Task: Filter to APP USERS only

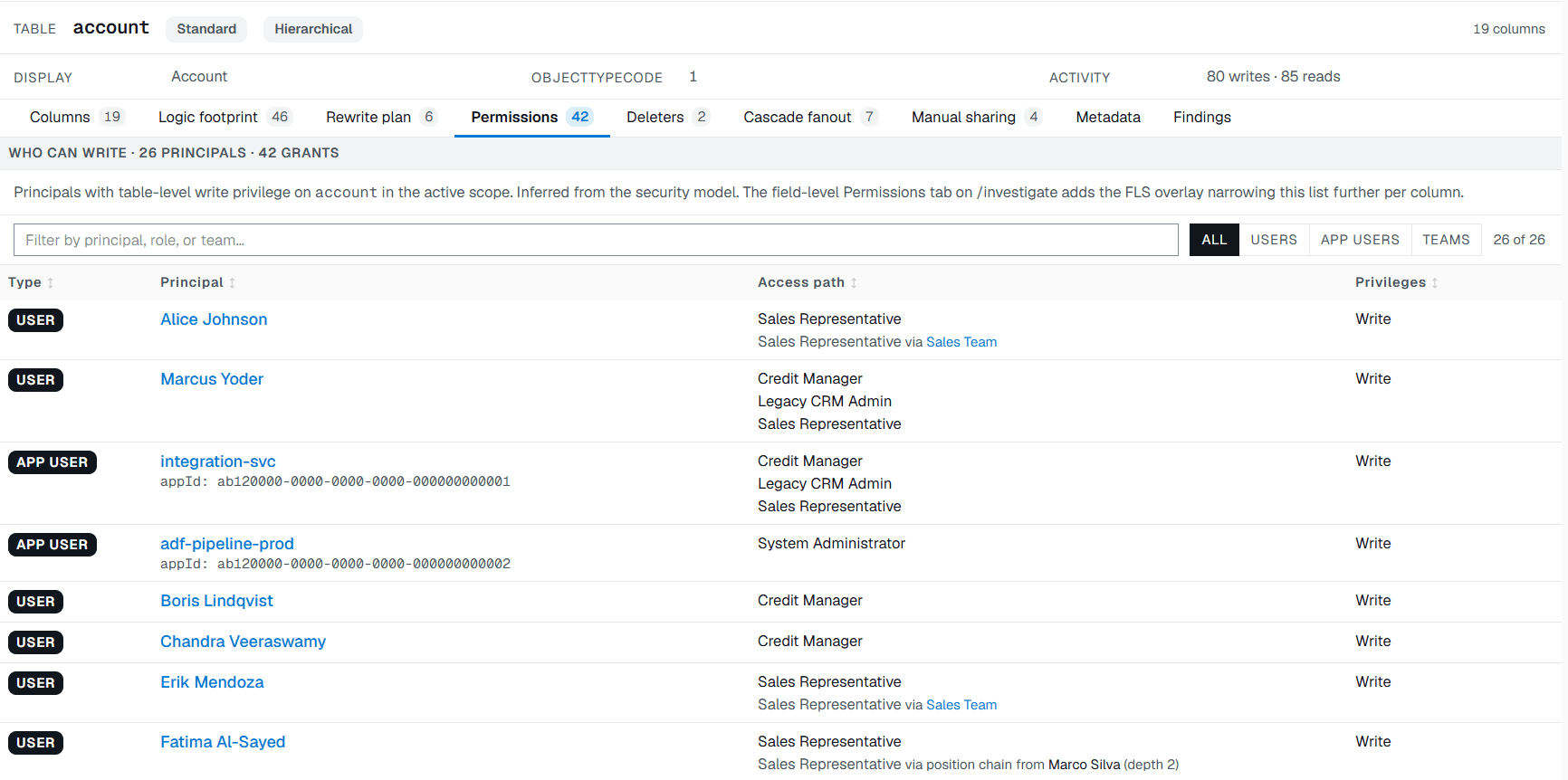Action: tap(1360, 240)
